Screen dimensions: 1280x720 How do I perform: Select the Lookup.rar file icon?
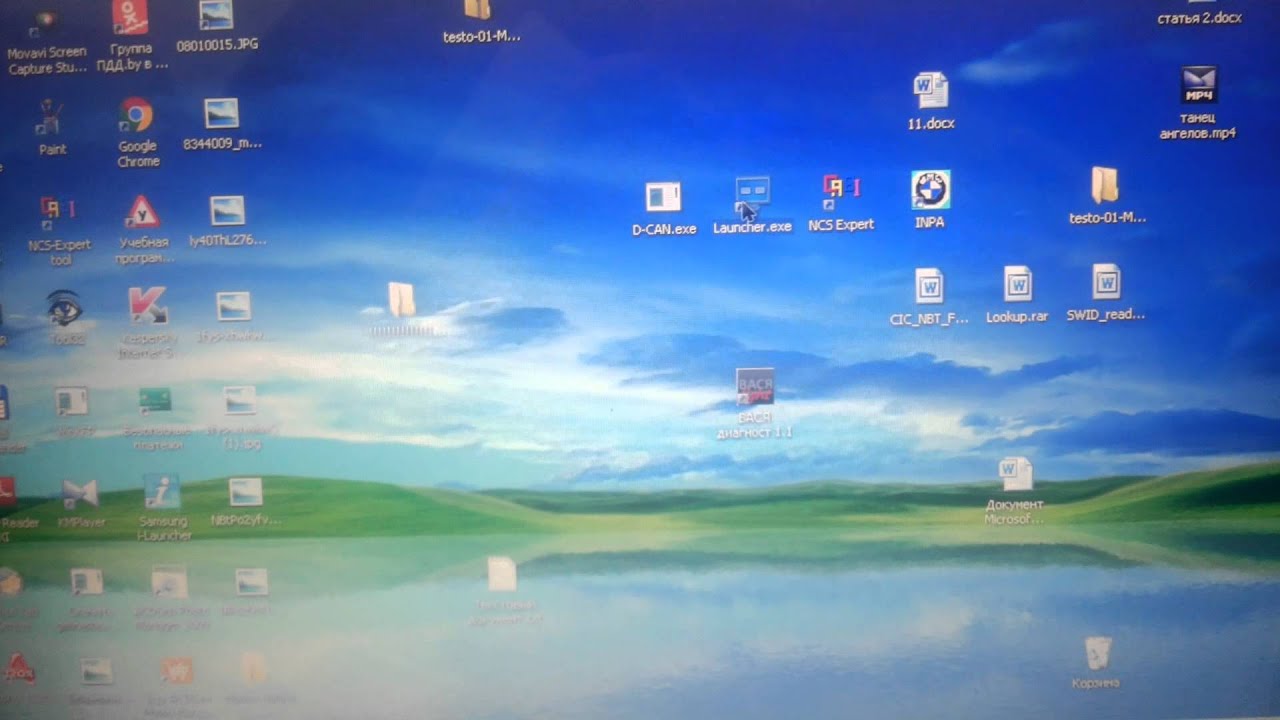[x=1018, y=284]
